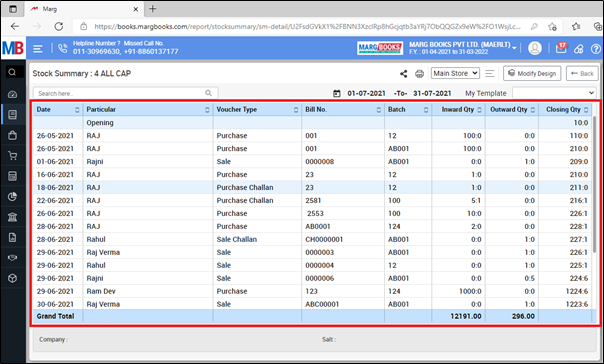
Task: Open the bank building sidebar icon
Action: click(x=12, y=217)
